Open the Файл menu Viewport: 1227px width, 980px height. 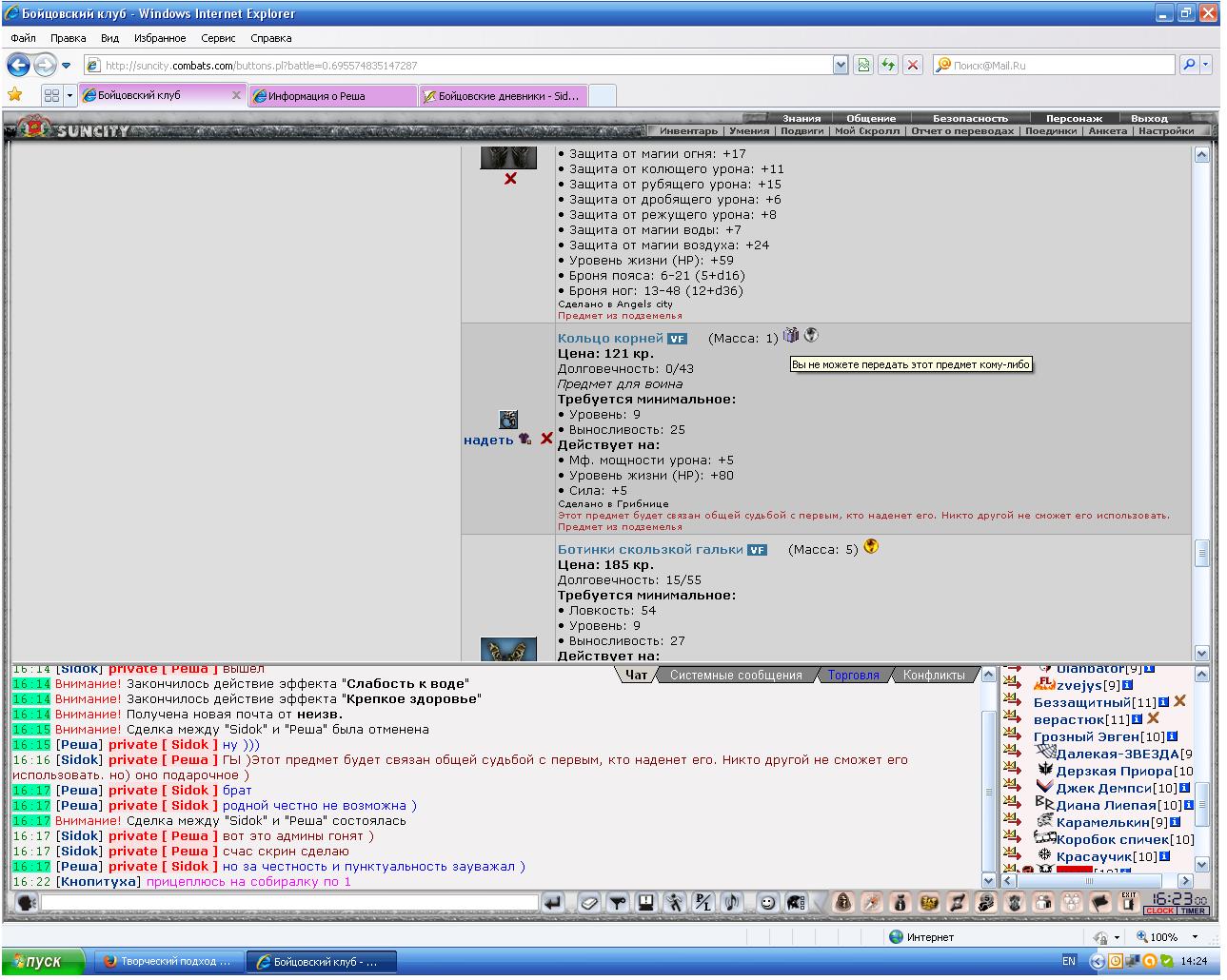[24, 38]
